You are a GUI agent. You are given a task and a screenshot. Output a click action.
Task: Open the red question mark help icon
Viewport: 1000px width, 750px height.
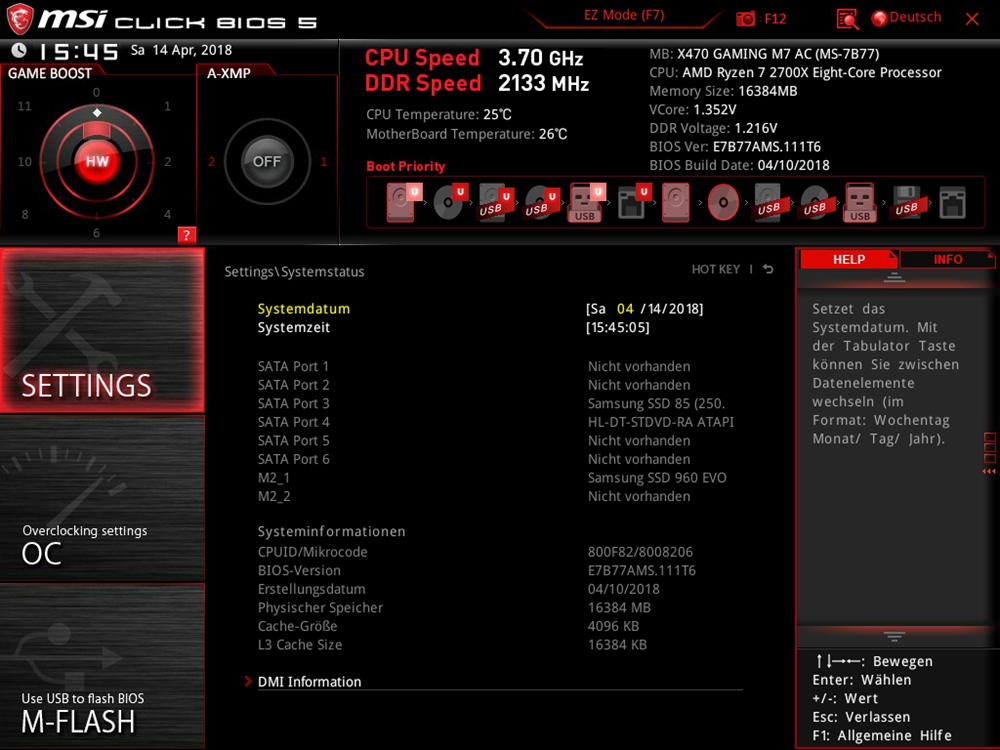[186, 235]
